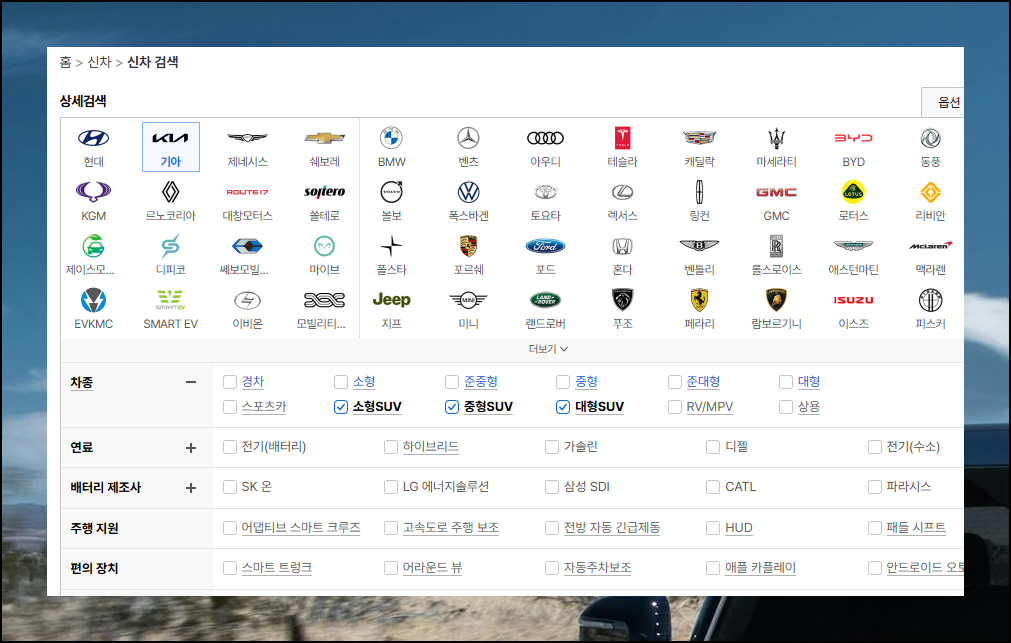Select the Rolls-Royce (롤스로이스) logo
This screenshot has width=1011, height=643.
pos(776,246)
